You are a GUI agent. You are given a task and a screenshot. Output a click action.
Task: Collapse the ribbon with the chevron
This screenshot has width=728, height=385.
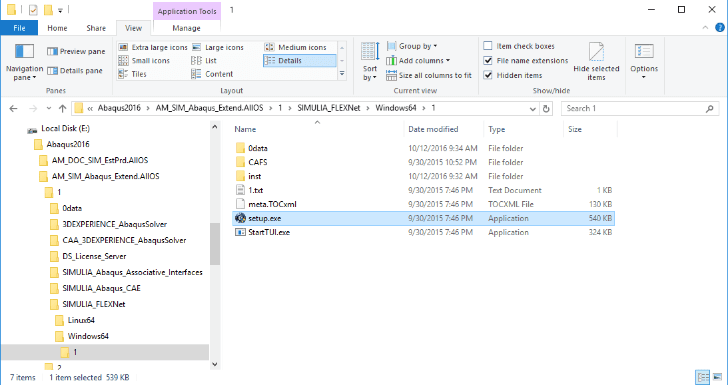(x=706, y=28)
